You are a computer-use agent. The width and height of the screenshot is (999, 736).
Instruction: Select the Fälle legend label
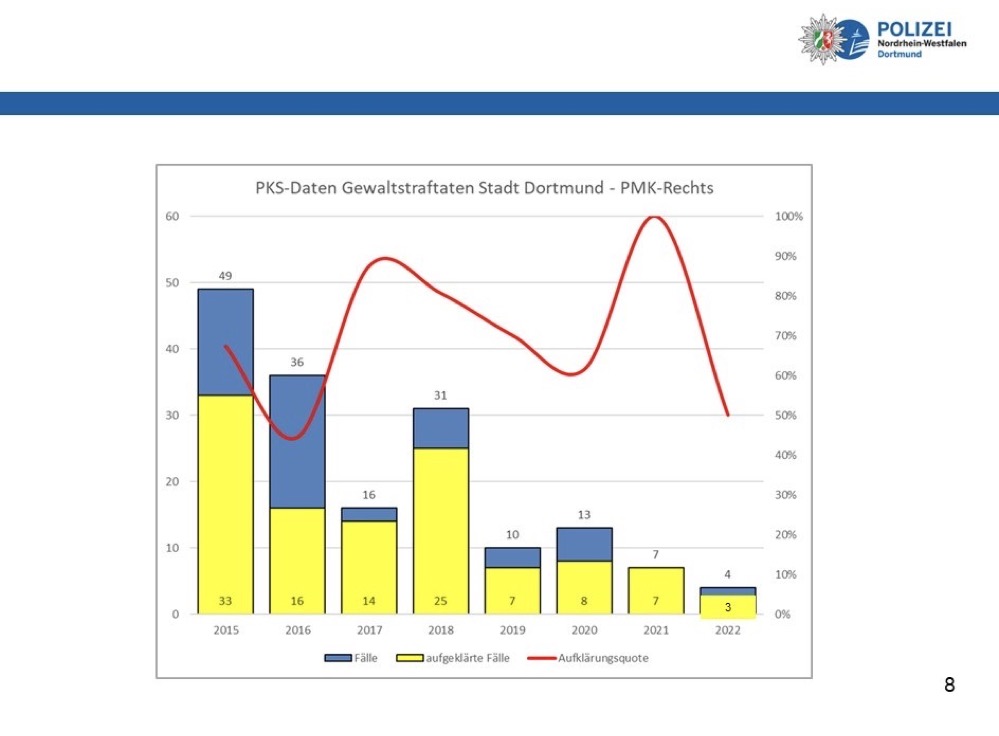point(366,658)
